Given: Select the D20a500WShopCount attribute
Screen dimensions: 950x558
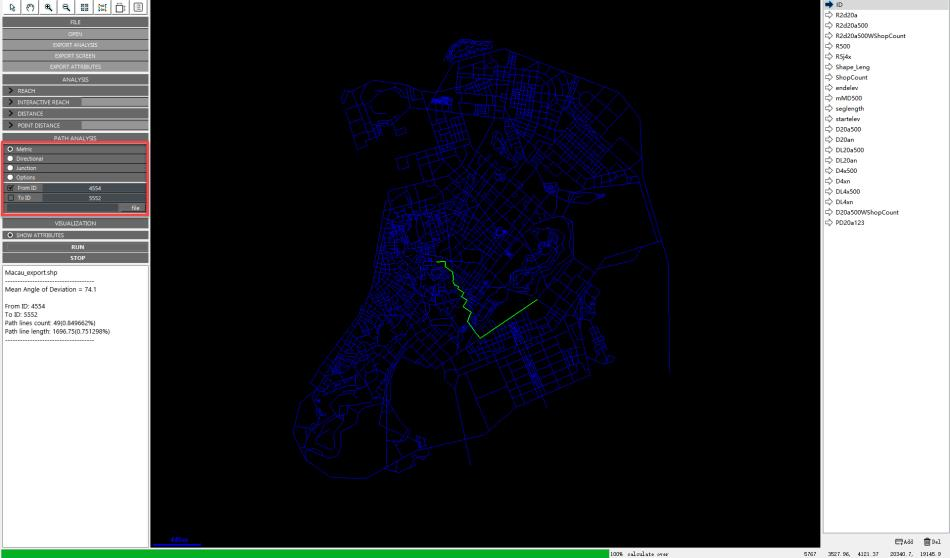Looking at the screenshot, I should (x=867, y=212).
